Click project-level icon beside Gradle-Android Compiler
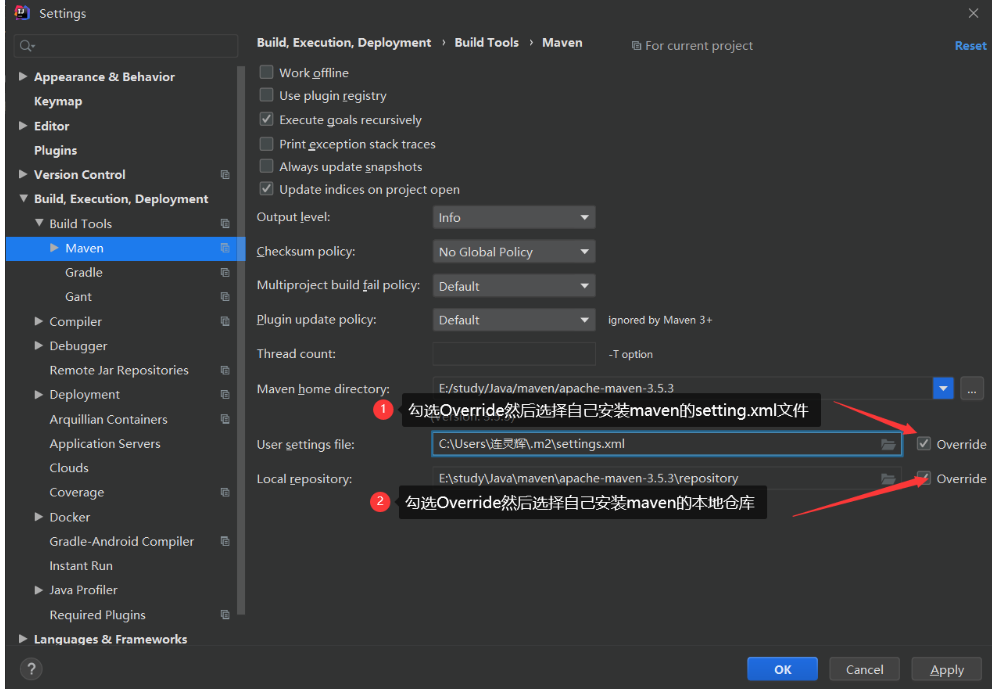Screen dimensions: 992x689 pos(225,541)
